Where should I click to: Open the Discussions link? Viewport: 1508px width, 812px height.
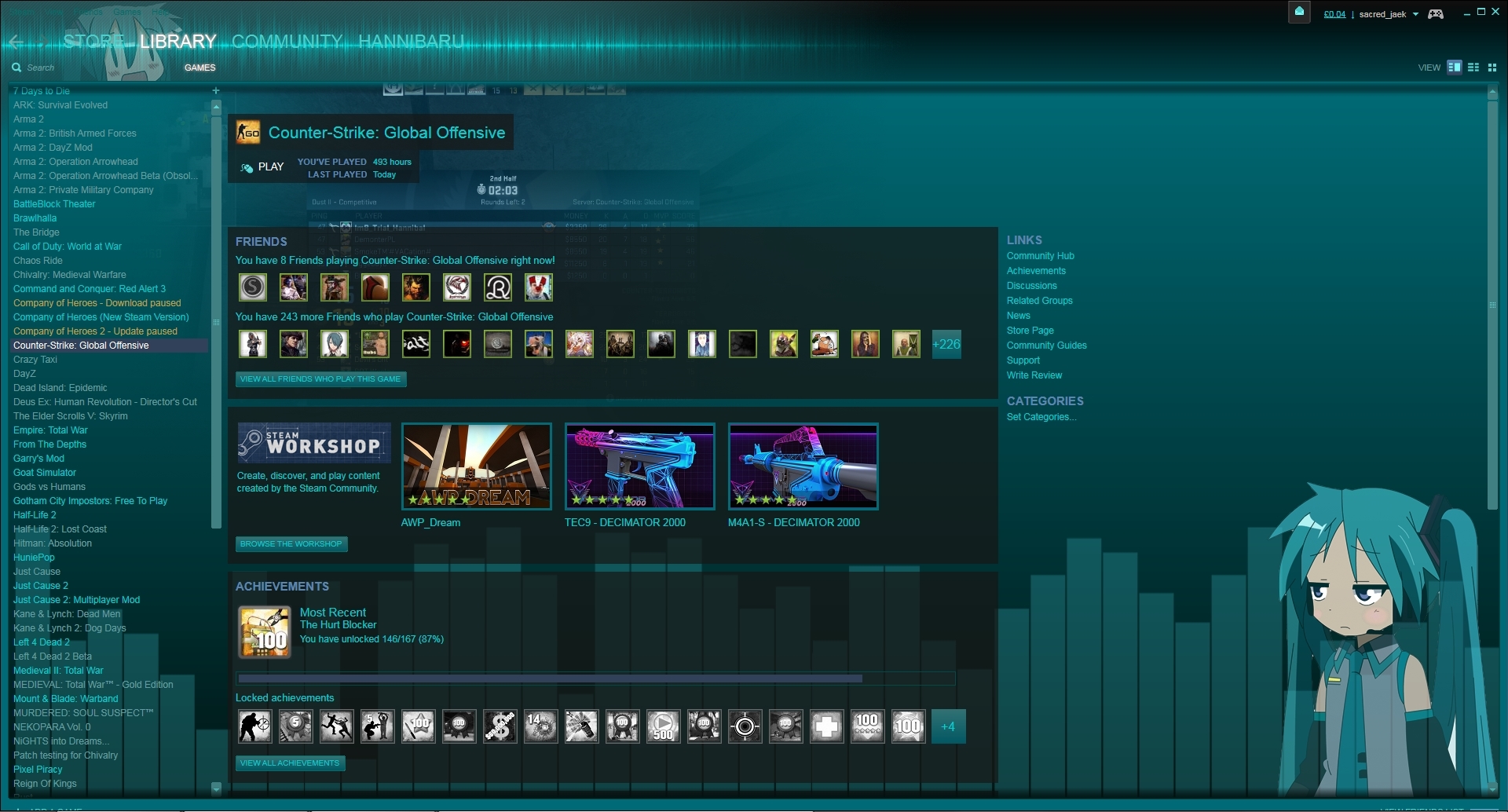click(x=1032, y=286)
